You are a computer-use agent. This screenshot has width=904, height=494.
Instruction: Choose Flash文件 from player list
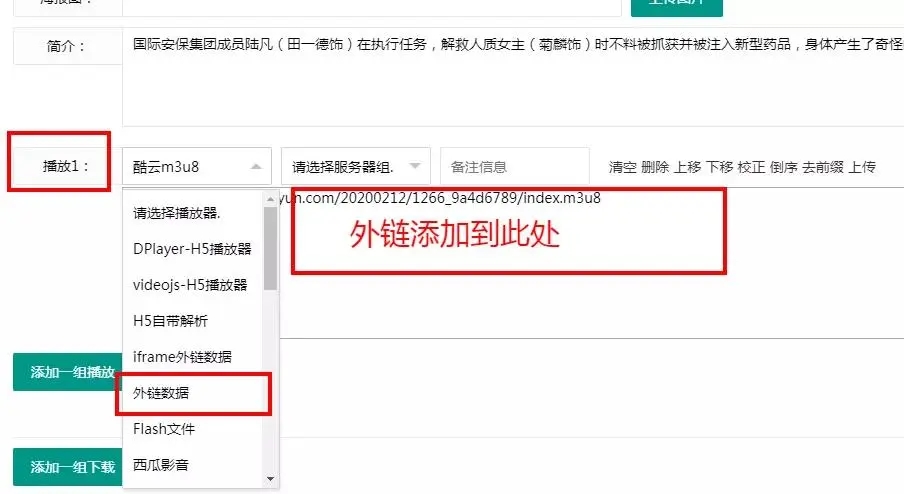tap(163, 429)
